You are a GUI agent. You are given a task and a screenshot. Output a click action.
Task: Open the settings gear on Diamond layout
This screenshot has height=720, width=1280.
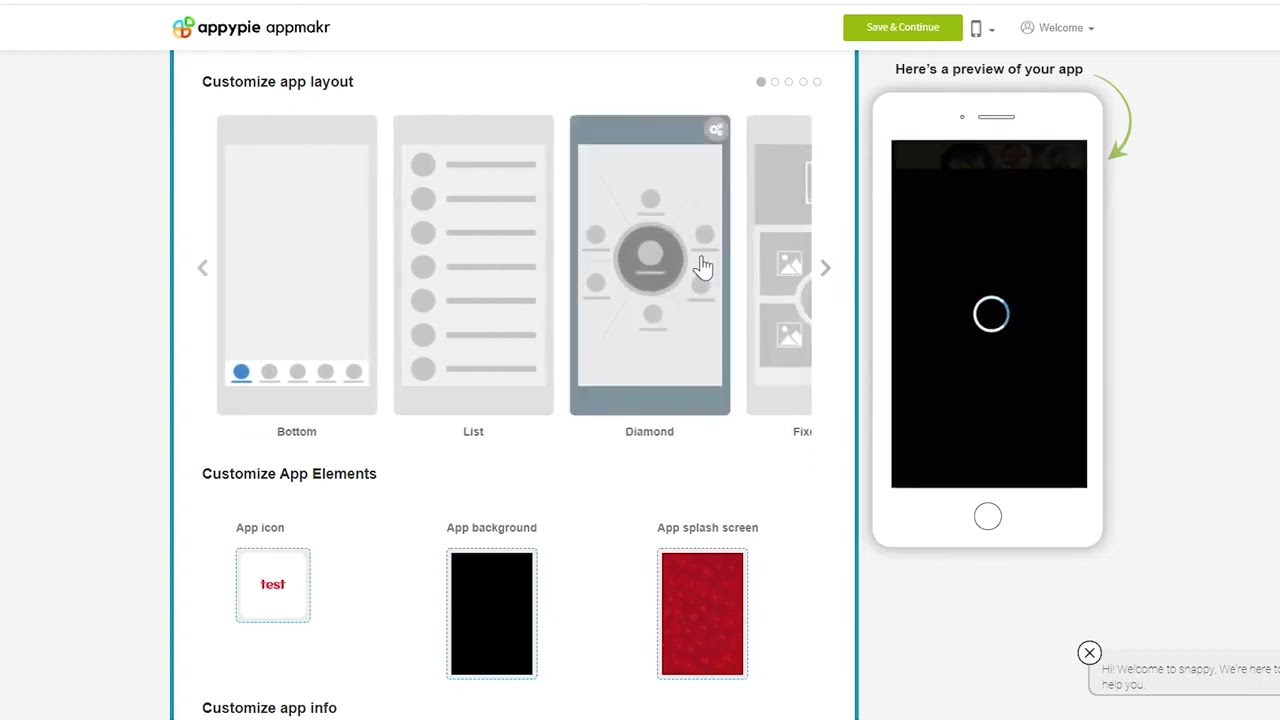point(716,129)
